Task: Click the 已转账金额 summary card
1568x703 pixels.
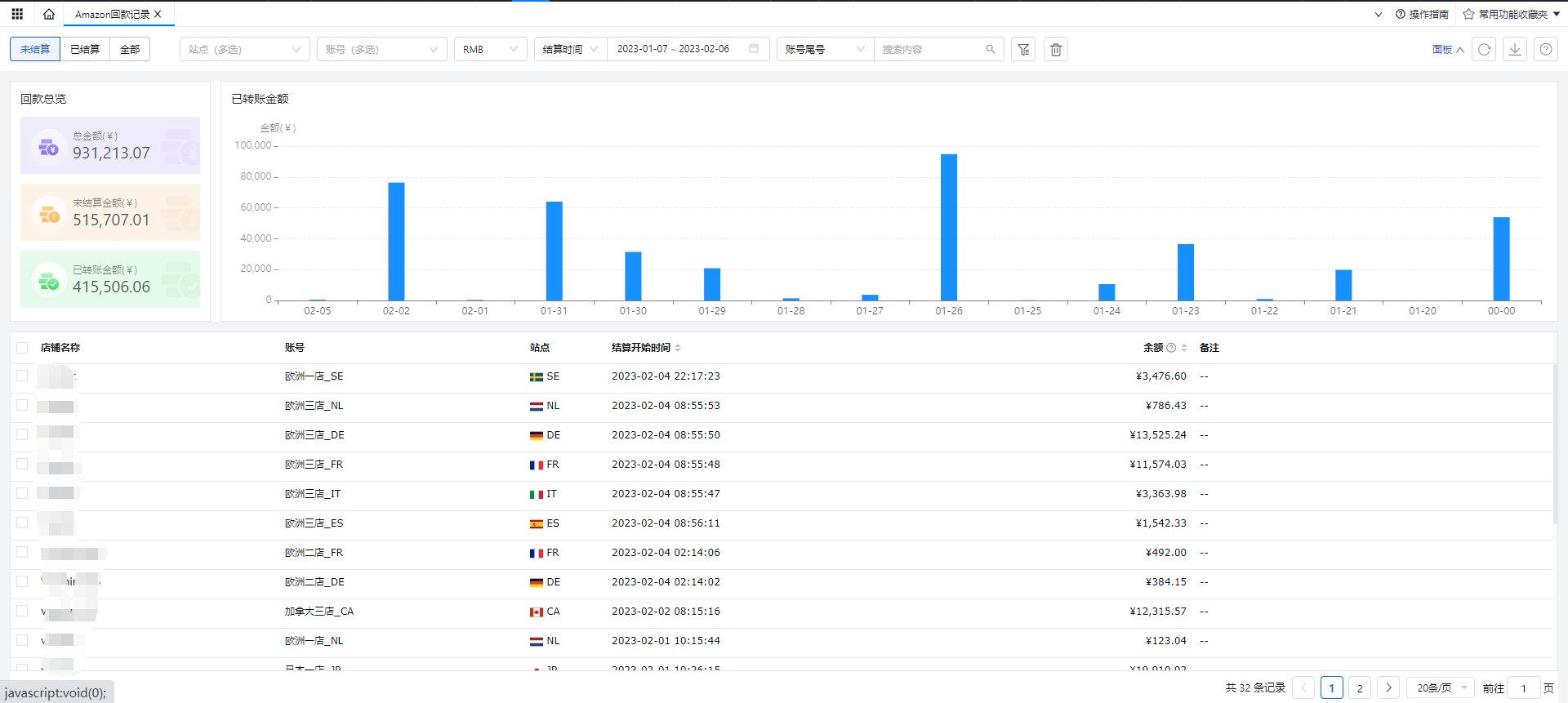Action: [x=110, y=279]
